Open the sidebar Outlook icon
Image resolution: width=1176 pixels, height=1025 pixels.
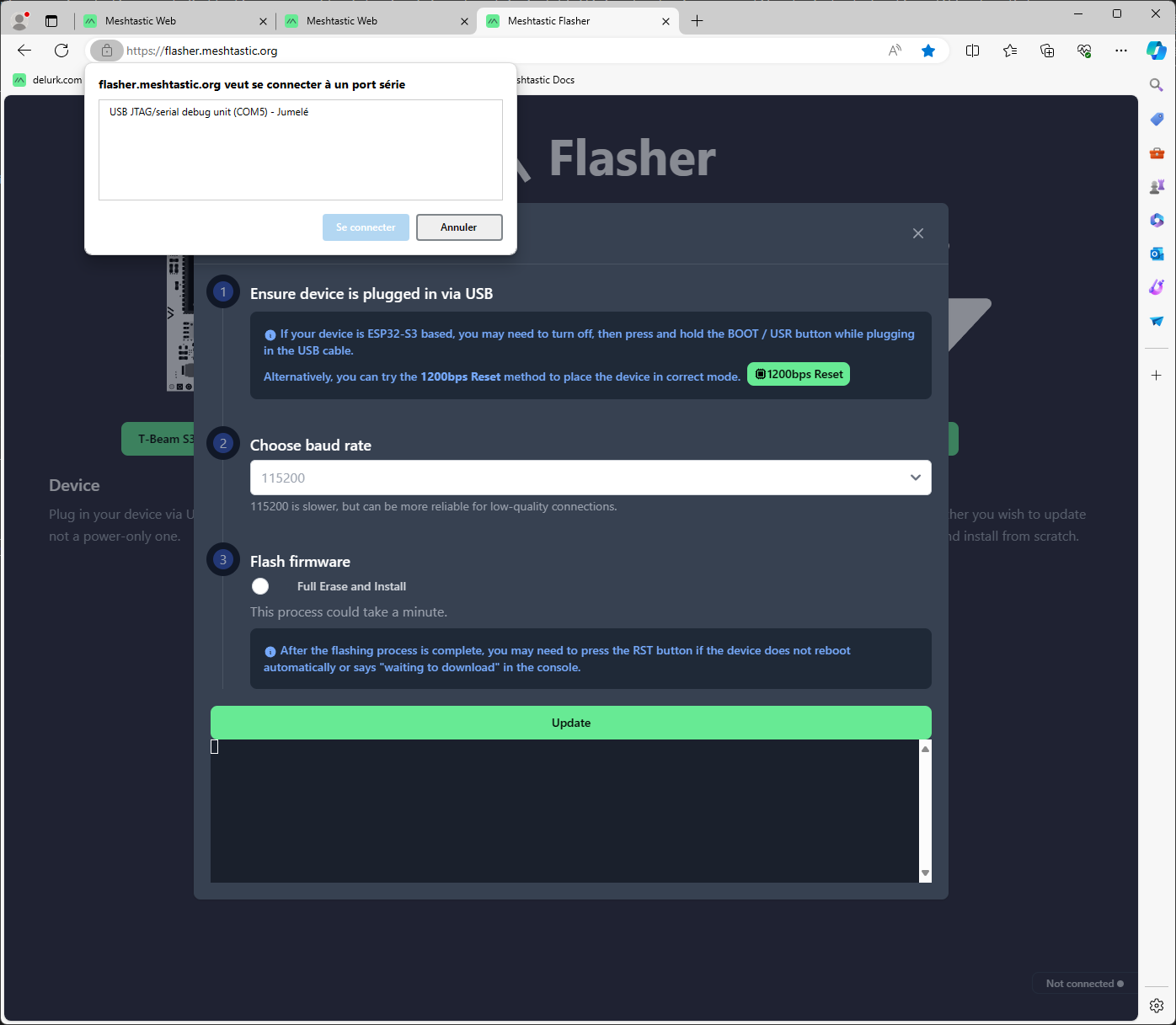coord(1157,254)
